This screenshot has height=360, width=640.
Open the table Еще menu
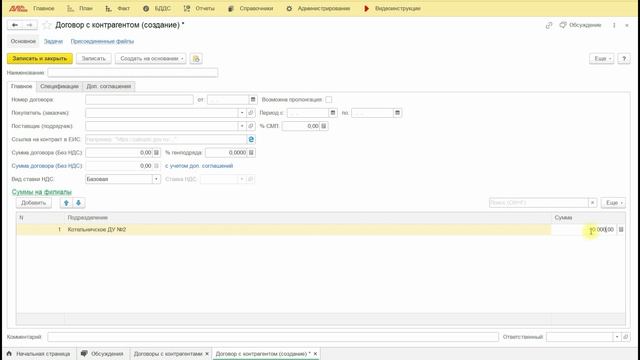613,203
